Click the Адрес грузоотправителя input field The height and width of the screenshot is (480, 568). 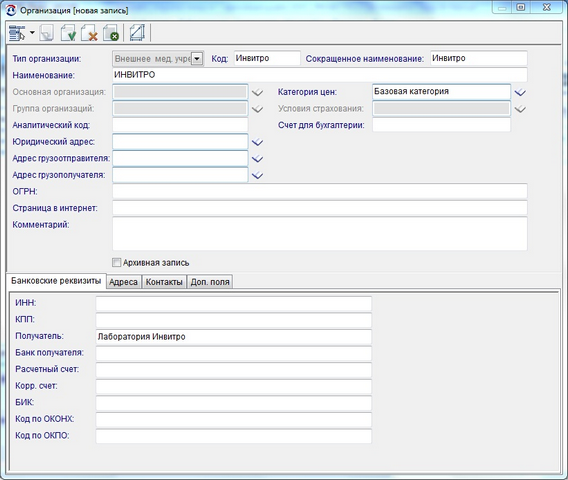pyautogui.click(x=180, y=158)
